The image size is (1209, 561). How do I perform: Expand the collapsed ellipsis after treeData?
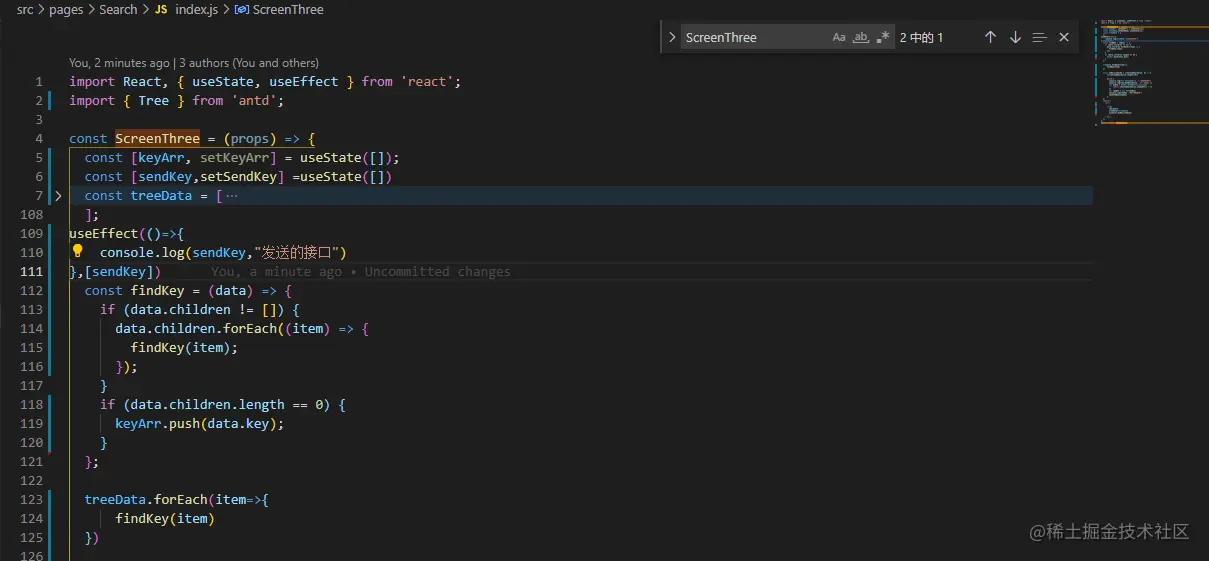232,196
